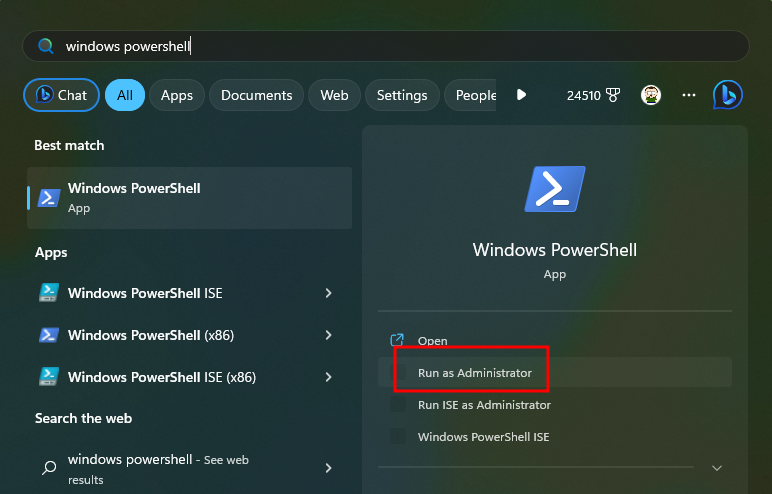Image resolution: width=772 pixels, height=494 pixels.
Task: Open the user account avatar
Action: pos(651,95)
